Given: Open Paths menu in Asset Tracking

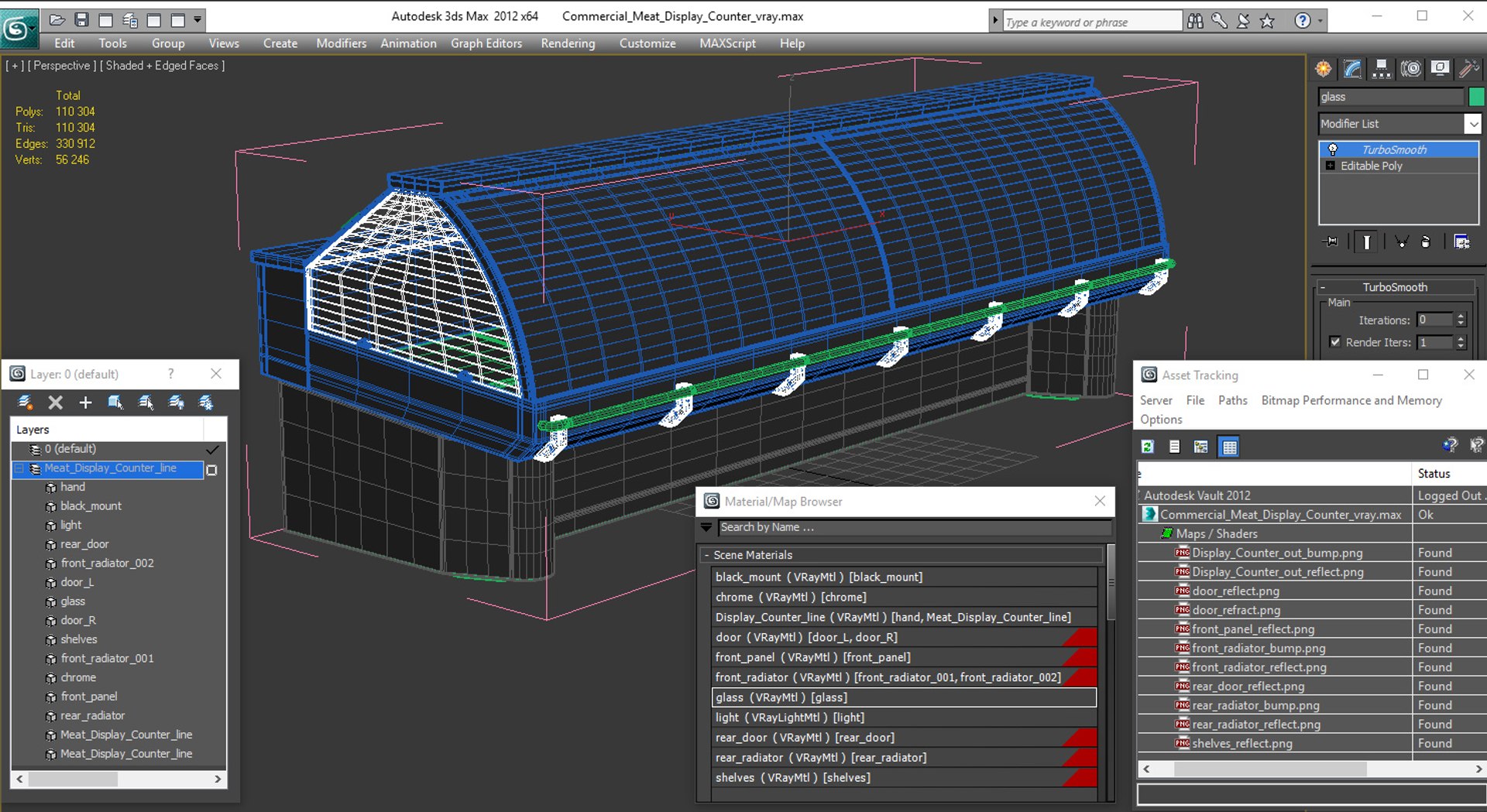Looking at the screenshot, I should 1232,400.
